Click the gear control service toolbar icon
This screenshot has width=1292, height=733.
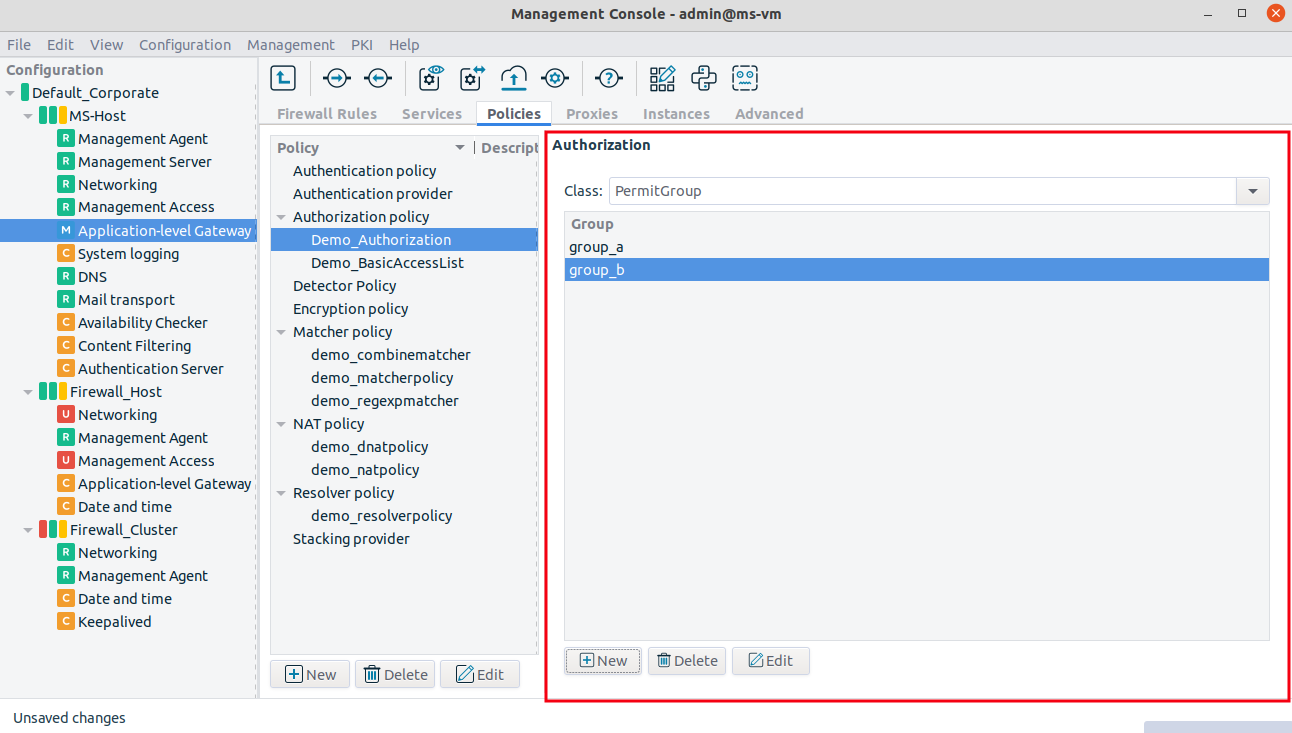555,77
